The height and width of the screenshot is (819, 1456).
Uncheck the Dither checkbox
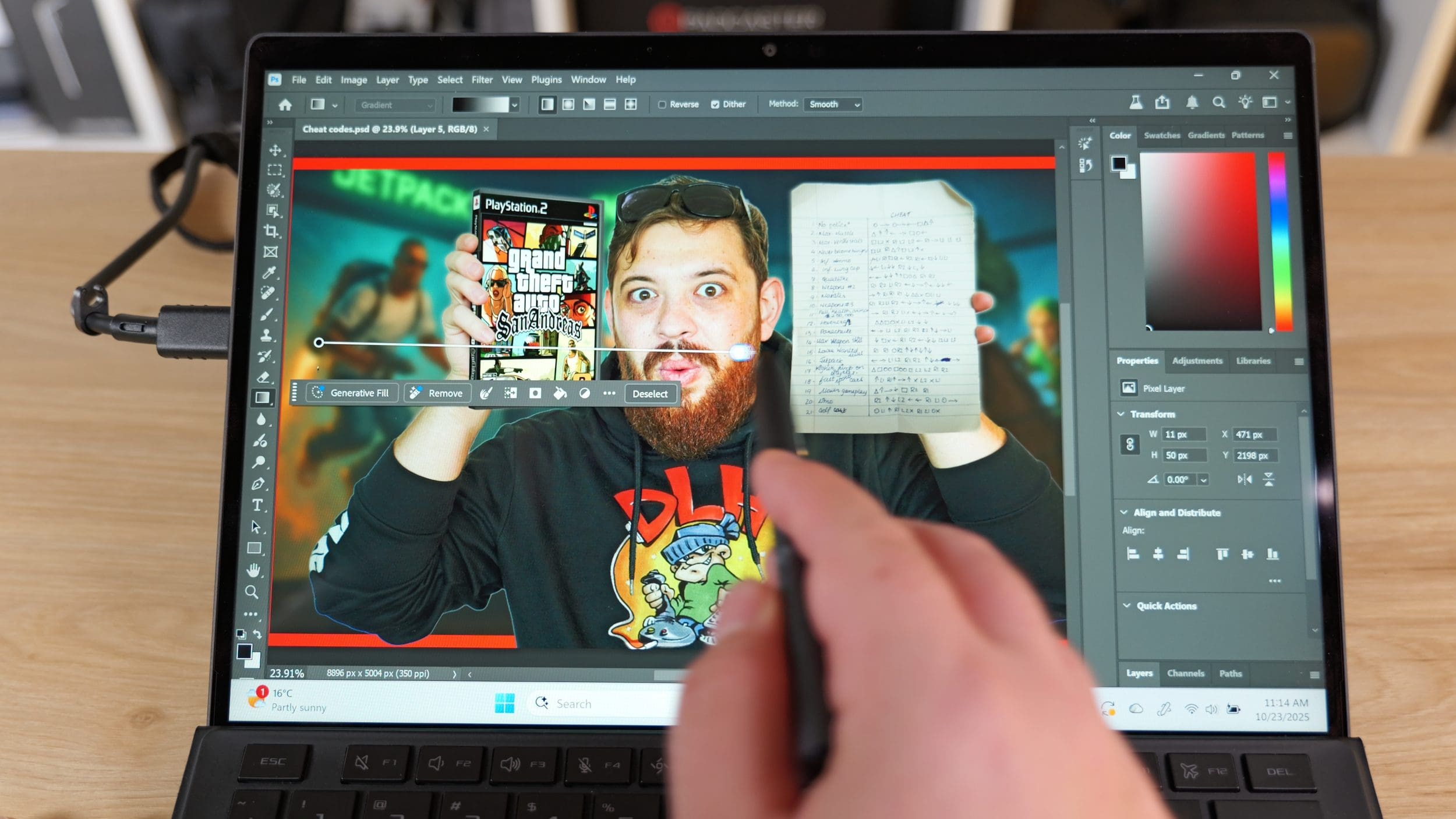(x=715, y=104)
